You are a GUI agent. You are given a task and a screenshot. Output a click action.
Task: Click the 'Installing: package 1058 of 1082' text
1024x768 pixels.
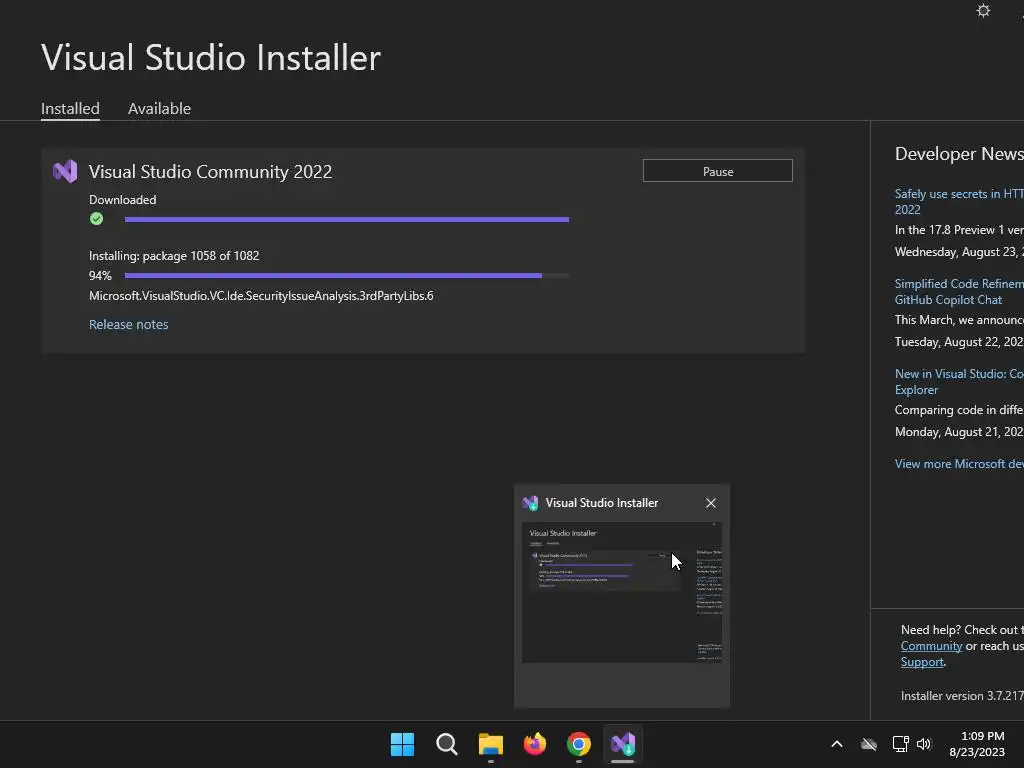(174, 255)
